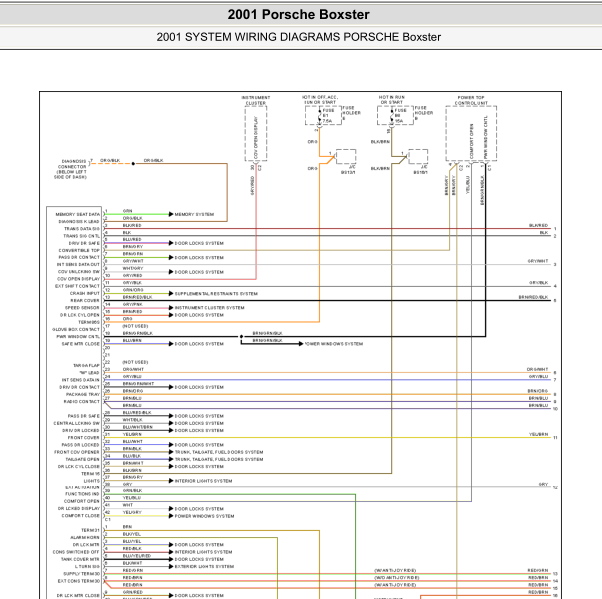This screenshot has height=599, width=602.
Task: Click the J/C 9313/1 junction connector box
Action: tap(346, 157)
